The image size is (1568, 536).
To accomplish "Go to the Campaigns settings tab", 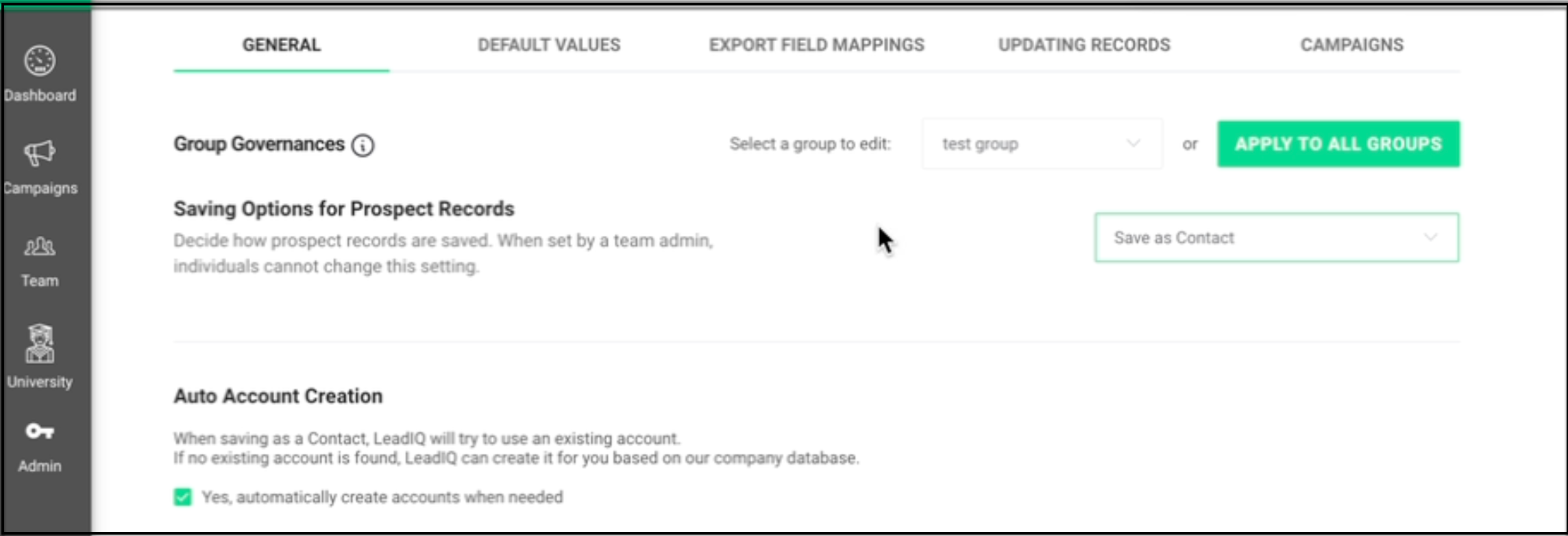I will (x=1351, y=45).
